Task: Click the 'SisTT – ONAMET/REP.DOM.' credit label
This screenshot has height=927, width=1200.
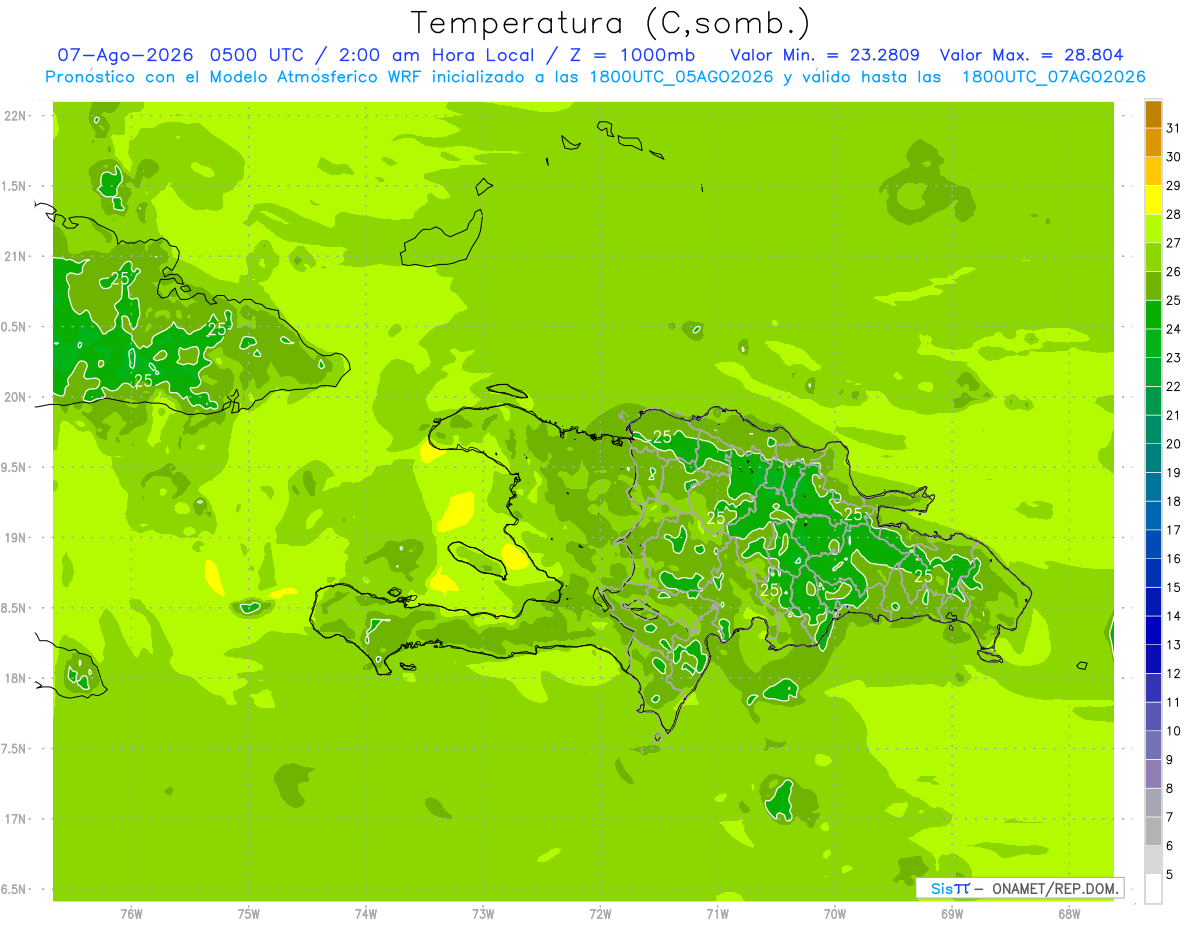Action: pos(1020,888)
